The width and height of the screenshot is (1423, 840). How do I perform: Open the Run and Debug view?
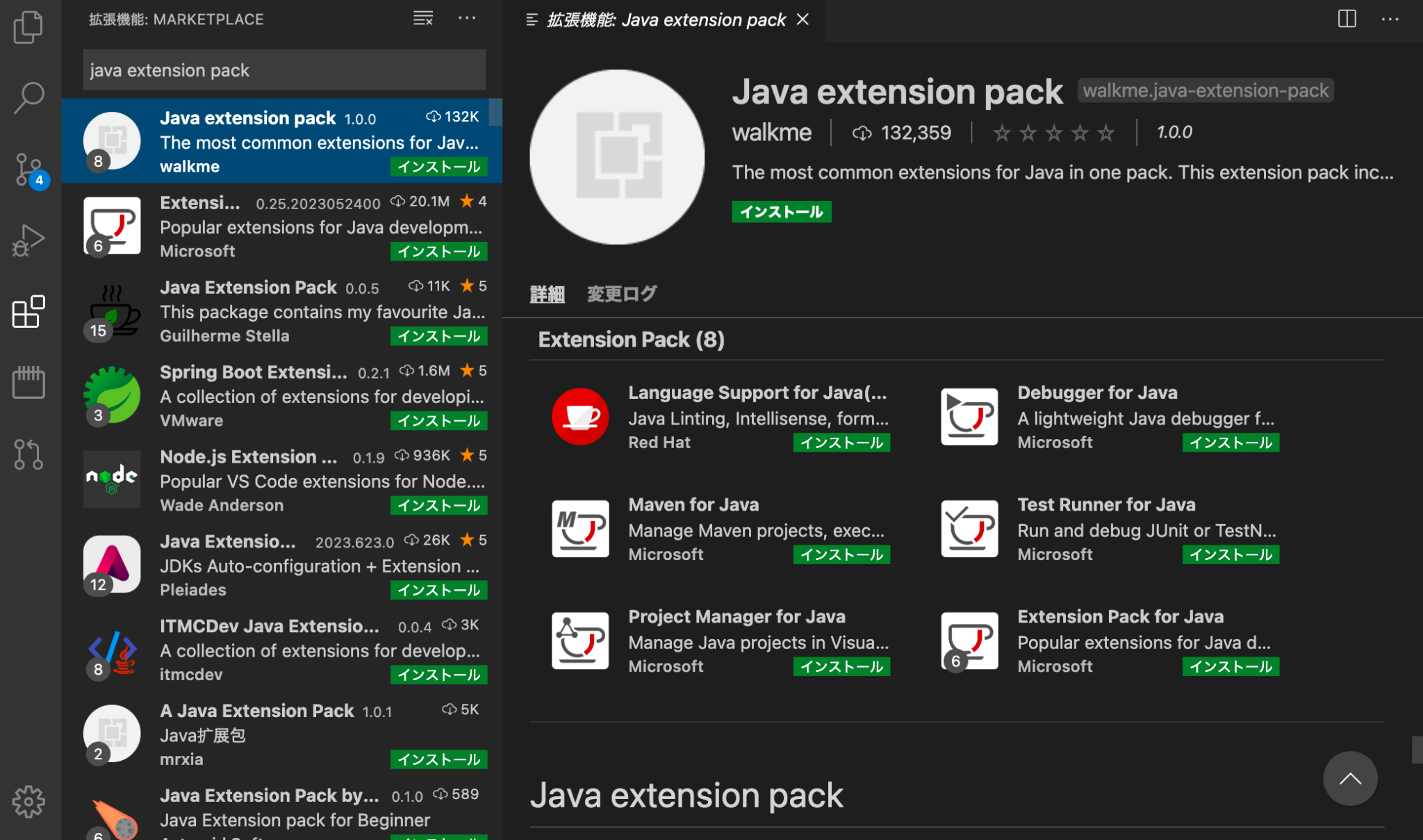pyautogui.click(x=28, y=240)
